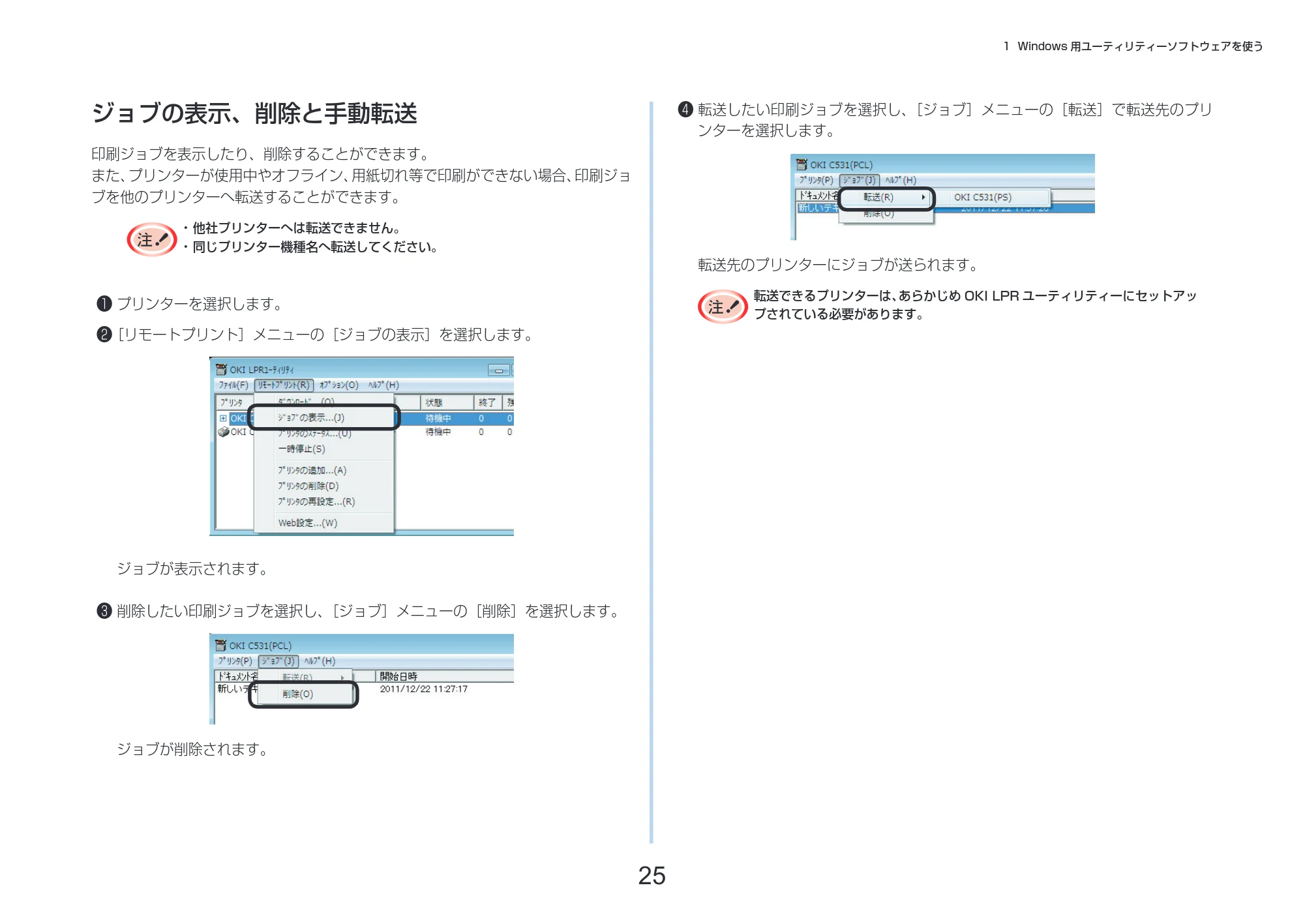Select the second OKI printer icon row
This screenshot has height=924, width=1305.
tap(224, 432)
